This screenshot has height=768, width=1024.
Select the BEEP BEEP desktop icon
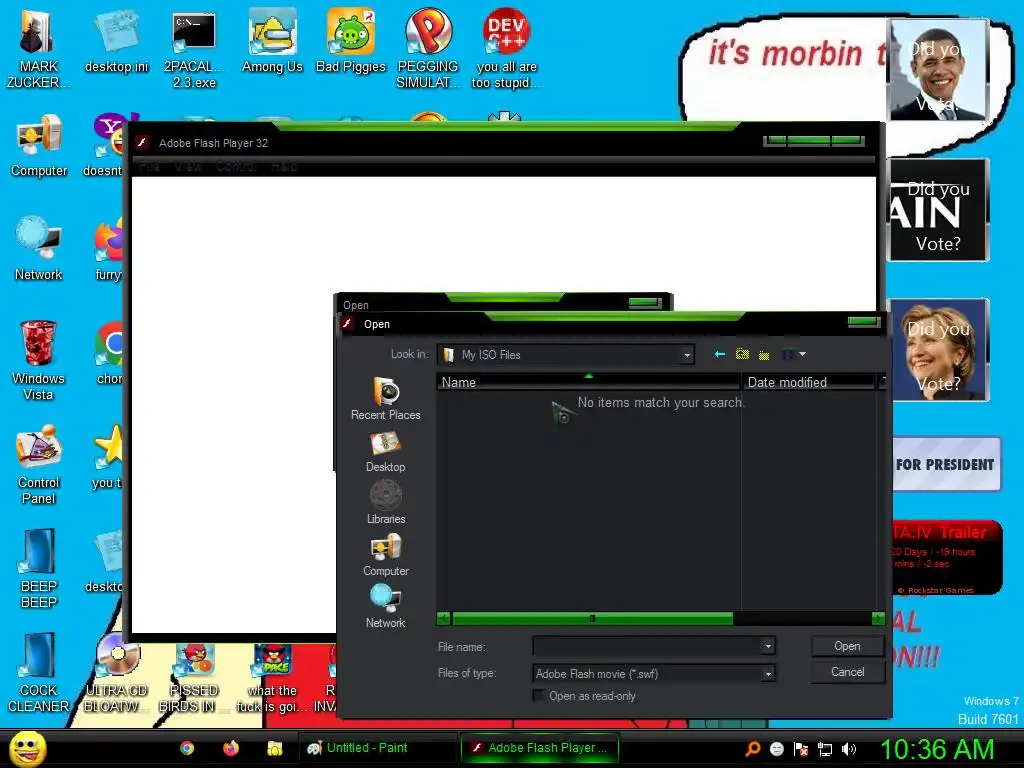[x=39, y=568]
